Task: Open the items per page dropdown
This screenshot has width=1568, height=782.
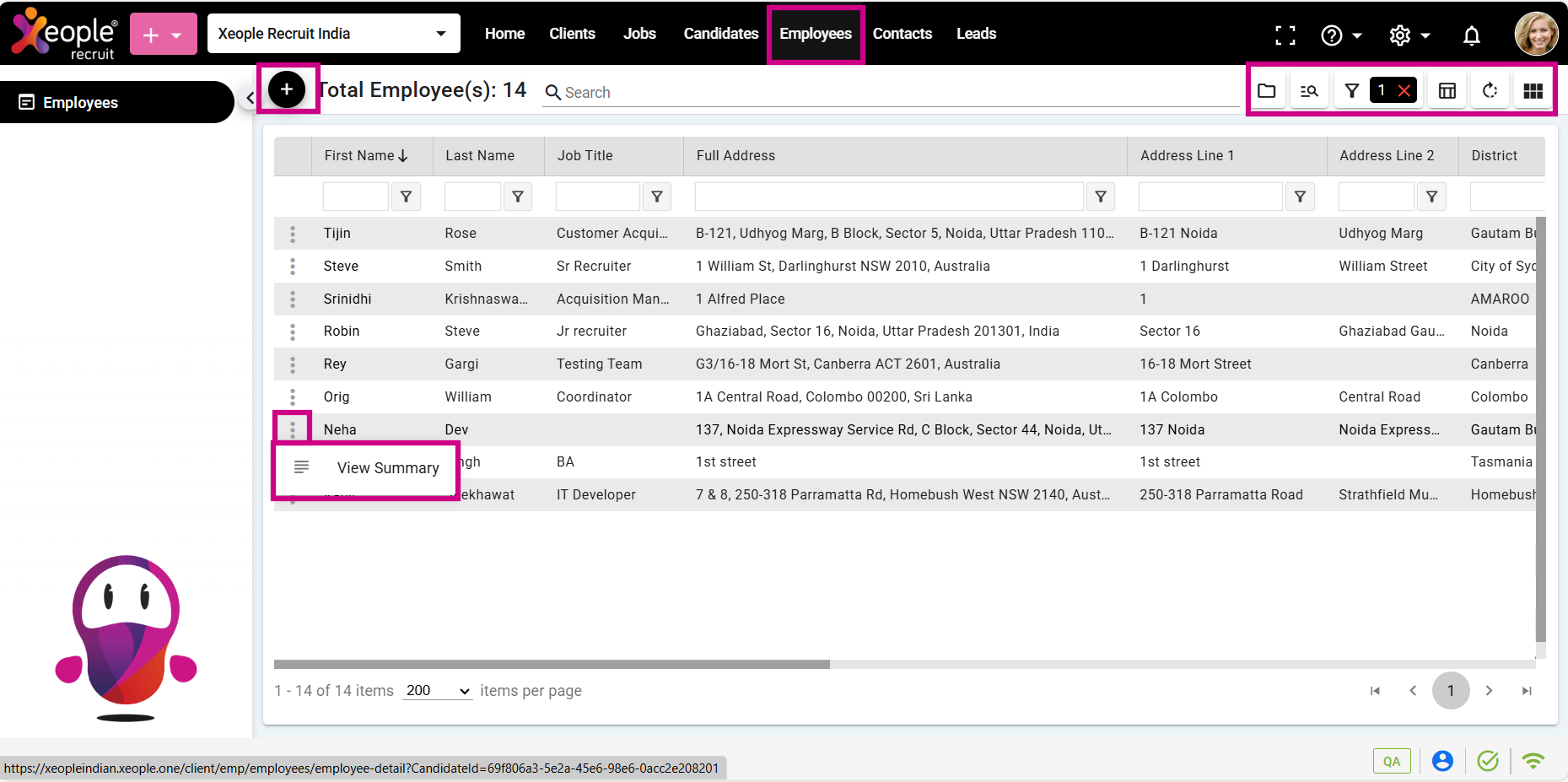Action: (x=437, y=691)
